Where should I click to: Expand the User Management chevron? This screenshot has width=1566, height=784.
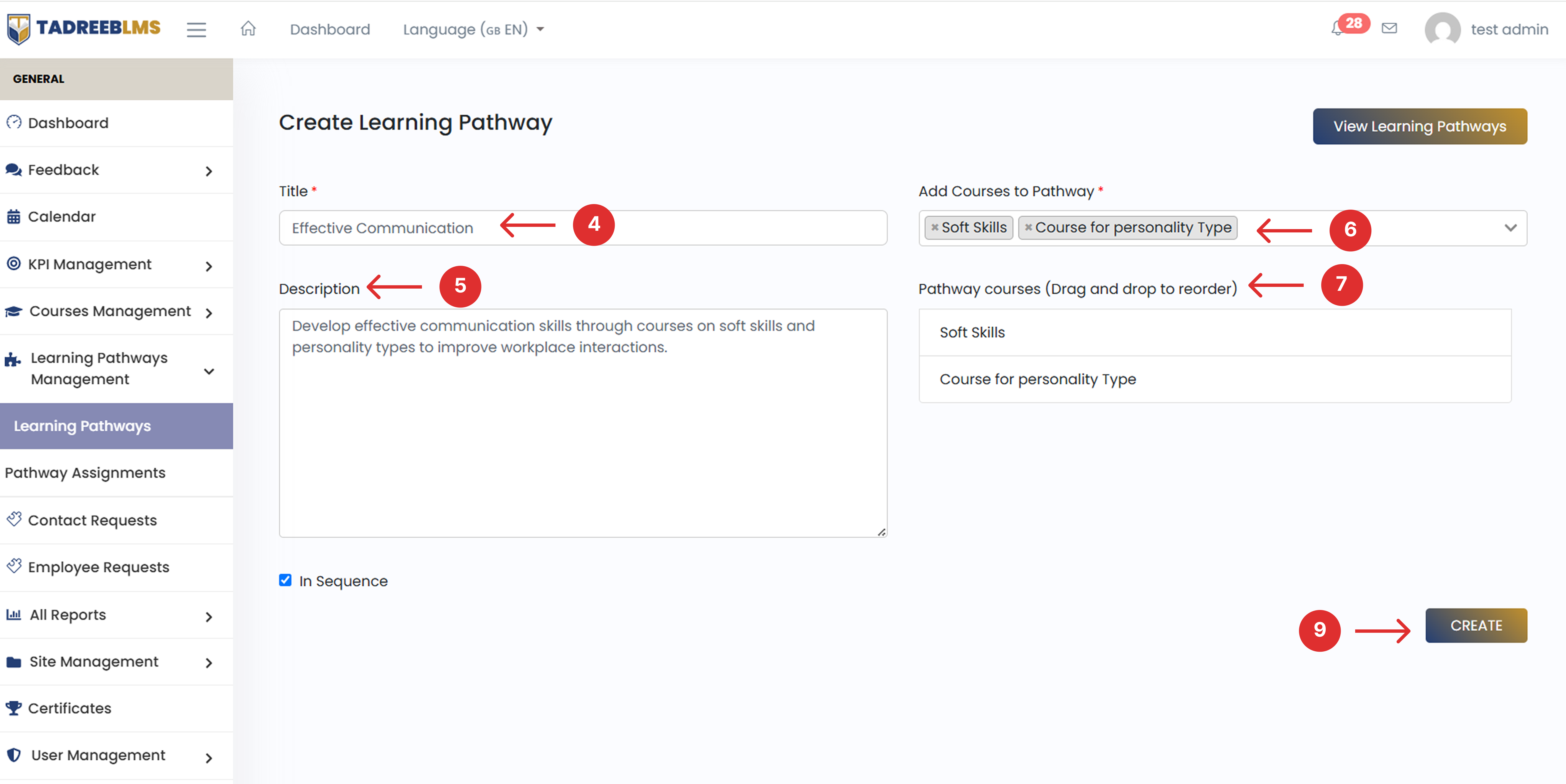(x=209, y=757)
